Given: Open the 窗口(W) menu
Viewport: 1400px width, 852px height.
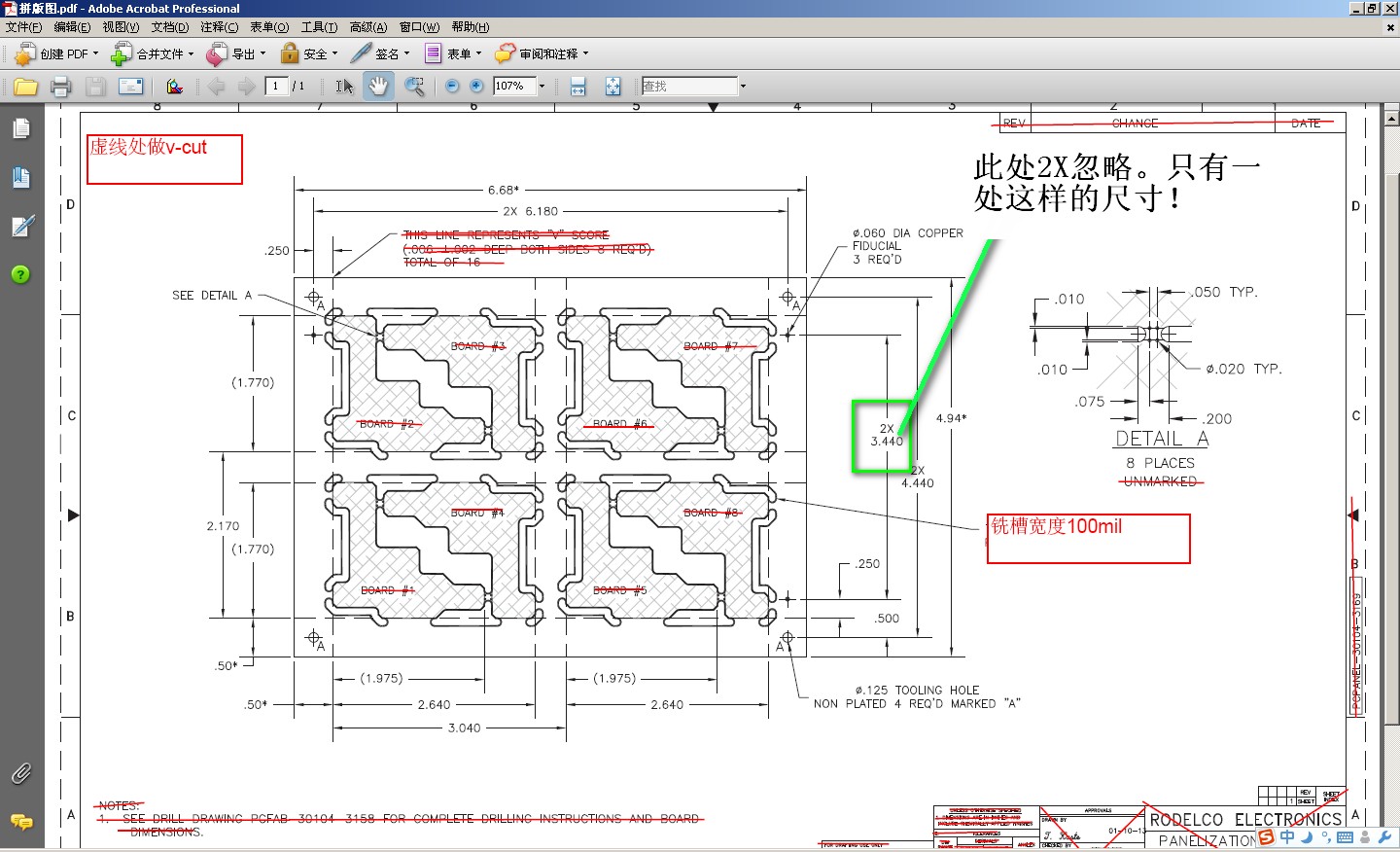Looking at the screenshot, I should tap(419, 27).
